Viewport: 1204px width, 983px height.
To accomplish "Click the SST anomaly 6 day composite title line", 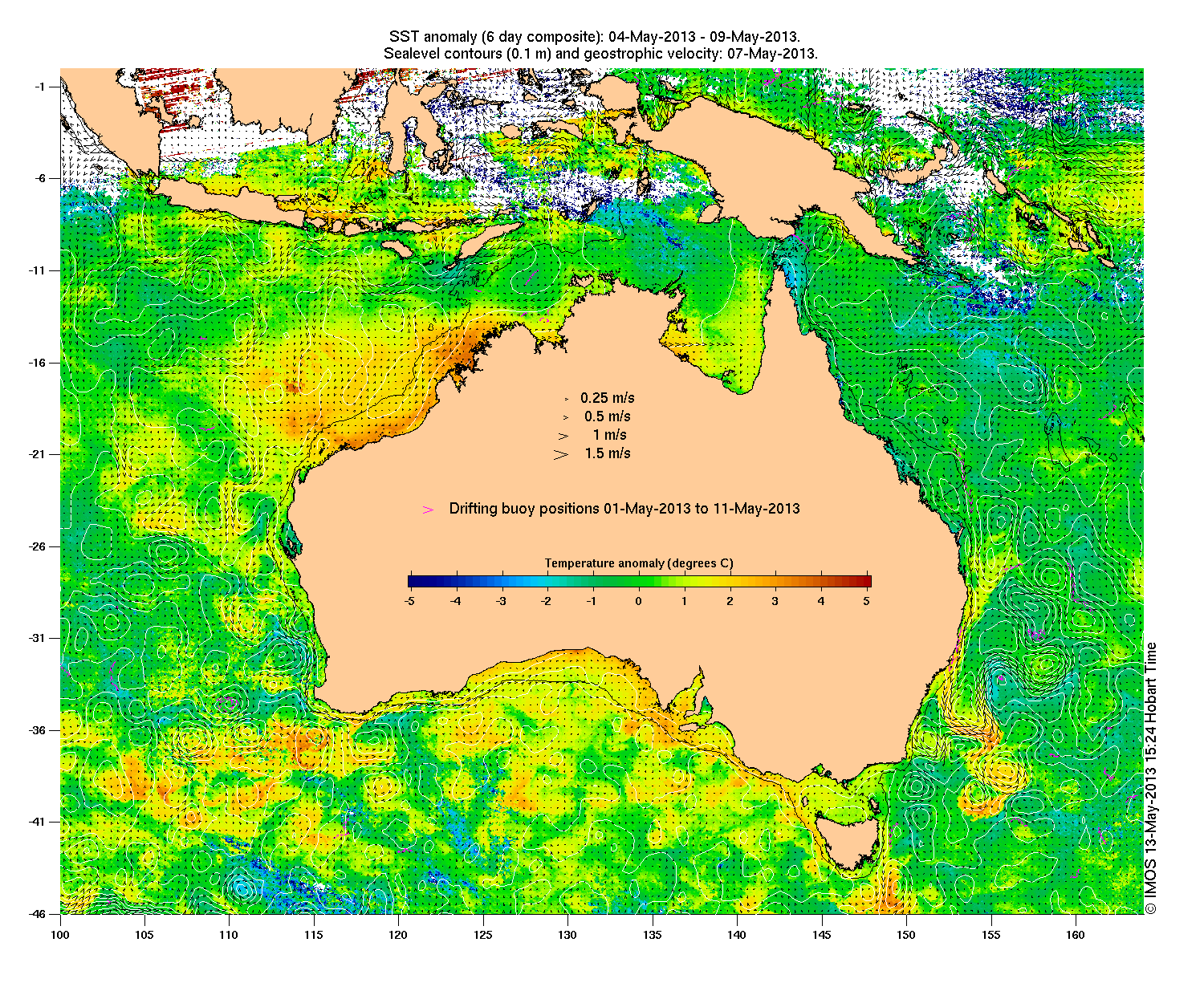I will point(595,37).
